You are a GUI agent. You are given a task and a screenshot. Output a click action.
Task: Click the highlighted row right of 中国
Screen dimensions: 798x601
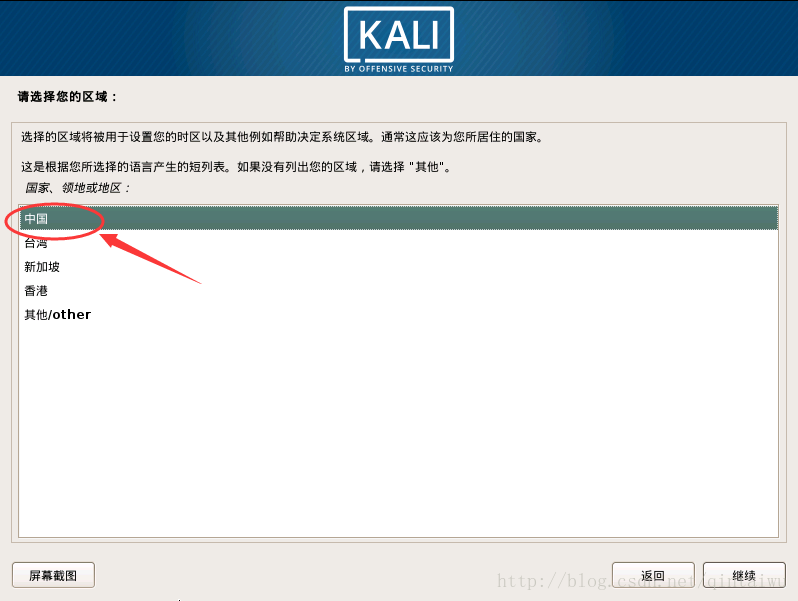tap(412, 219)
